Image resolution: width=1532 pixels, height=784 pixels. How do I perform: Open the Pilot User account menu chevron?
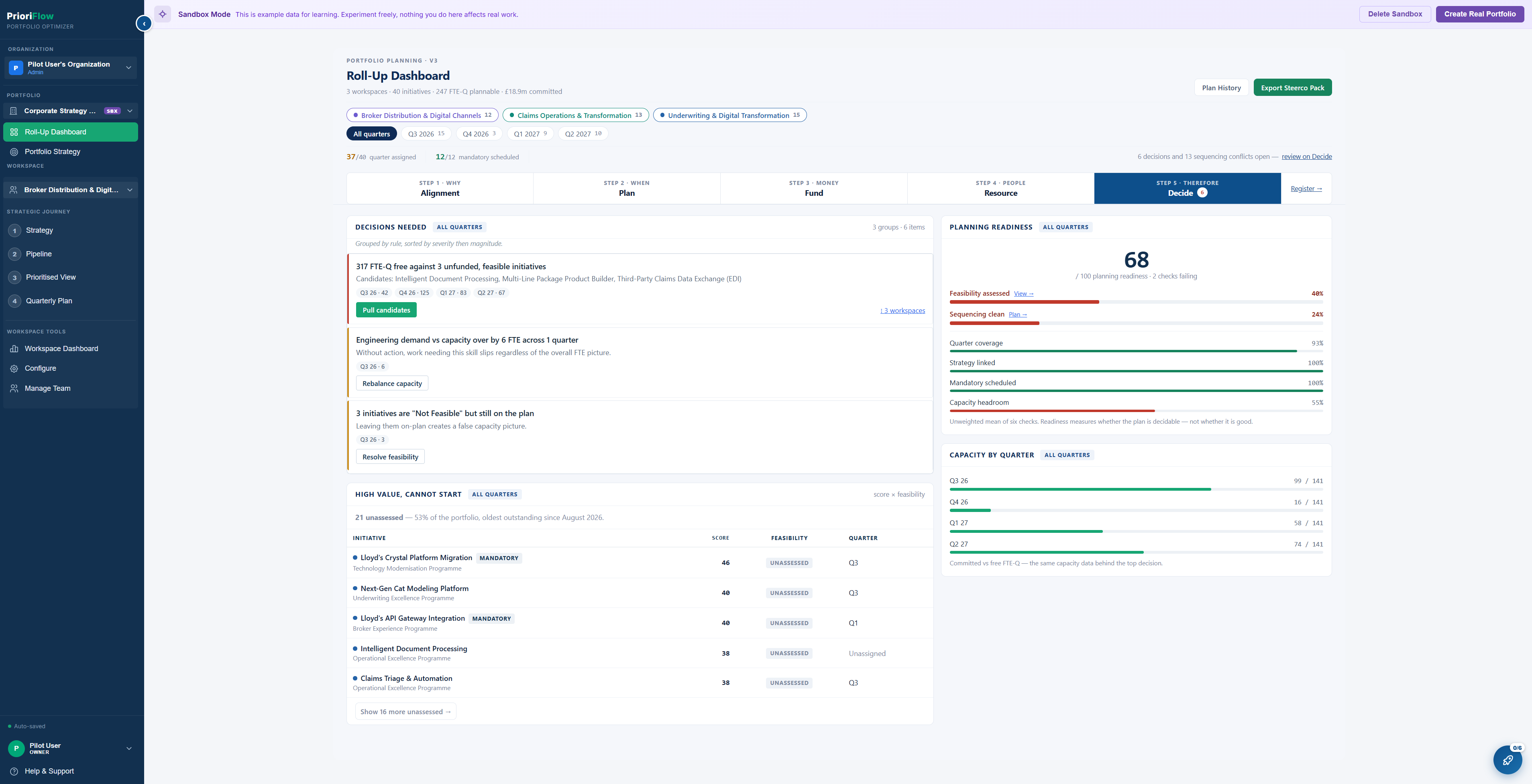coord(129,748)
